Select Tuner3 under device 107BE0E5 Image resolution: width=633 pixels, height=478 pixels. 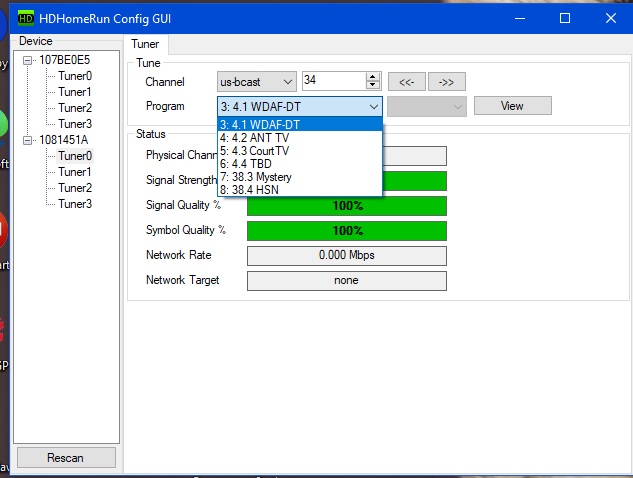tap(75, 124)
